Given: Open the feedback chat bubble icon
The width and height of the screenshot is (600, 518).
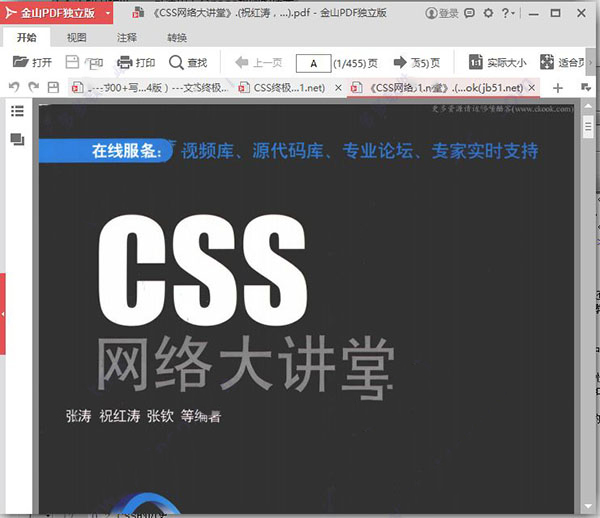Looking at the screenshot, I should tap(469, 13).
